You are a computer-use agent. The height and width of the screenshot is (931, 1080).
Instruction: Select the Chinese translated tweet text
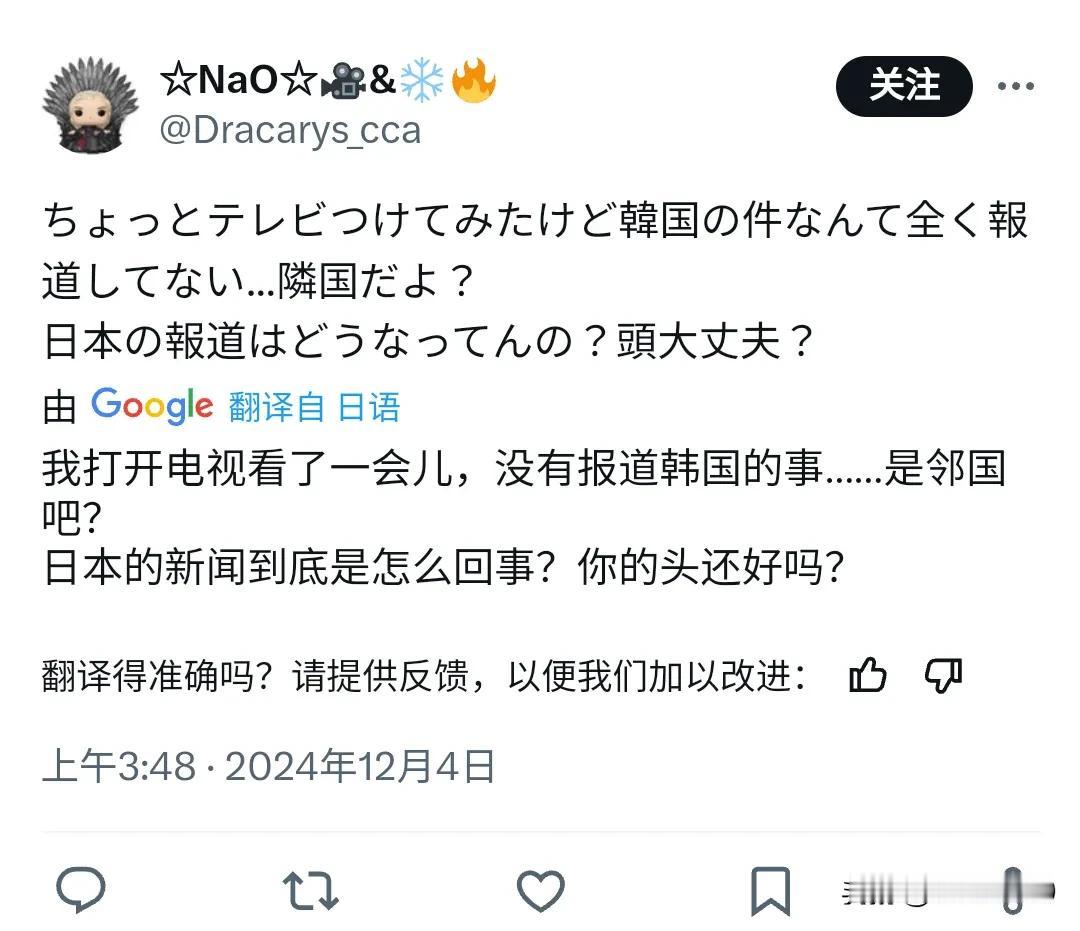(x=523, y=517)
